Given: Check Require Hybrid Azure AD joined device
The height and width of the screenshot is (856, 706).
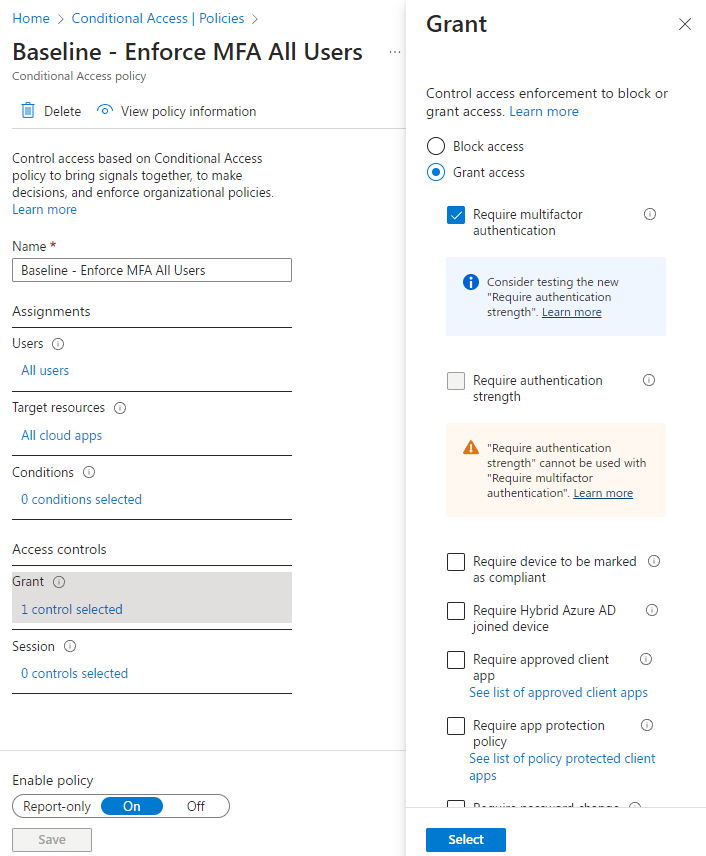Looking at the screenshot, I should [456, 611].
